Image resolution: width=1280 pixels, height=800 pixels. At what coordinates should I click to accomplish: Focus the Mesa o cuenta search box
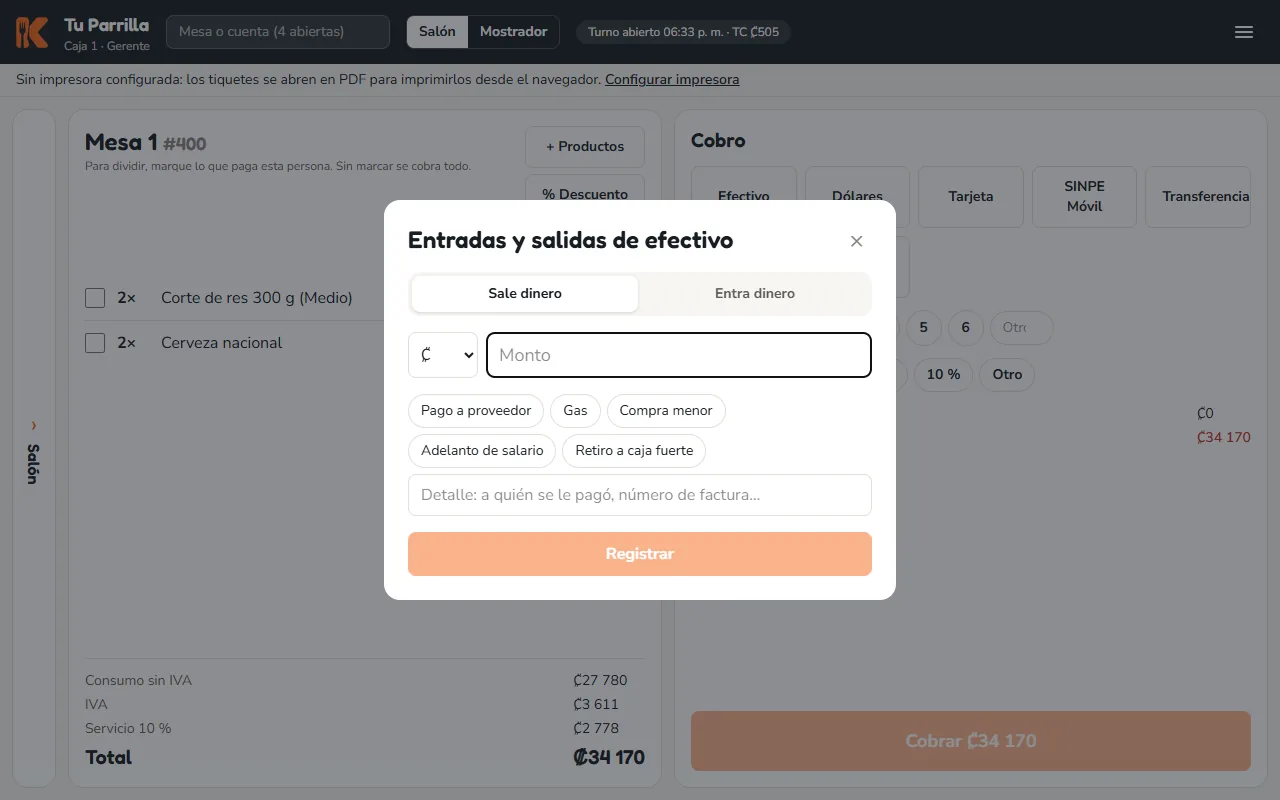(x=278, y=32)
